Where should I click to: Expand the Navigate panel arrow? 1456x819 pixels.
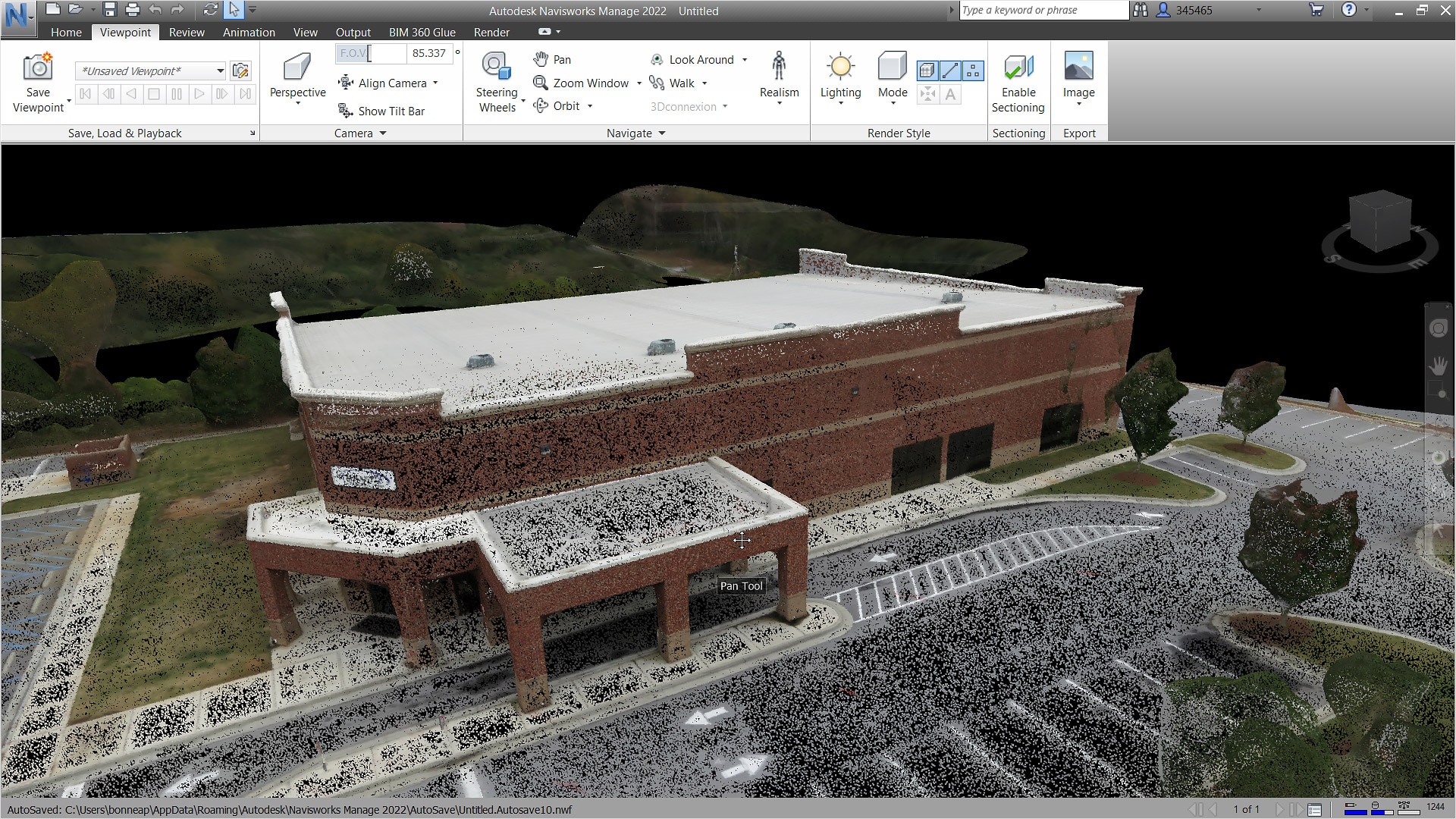pyautogui.click(x=662, y=133)
